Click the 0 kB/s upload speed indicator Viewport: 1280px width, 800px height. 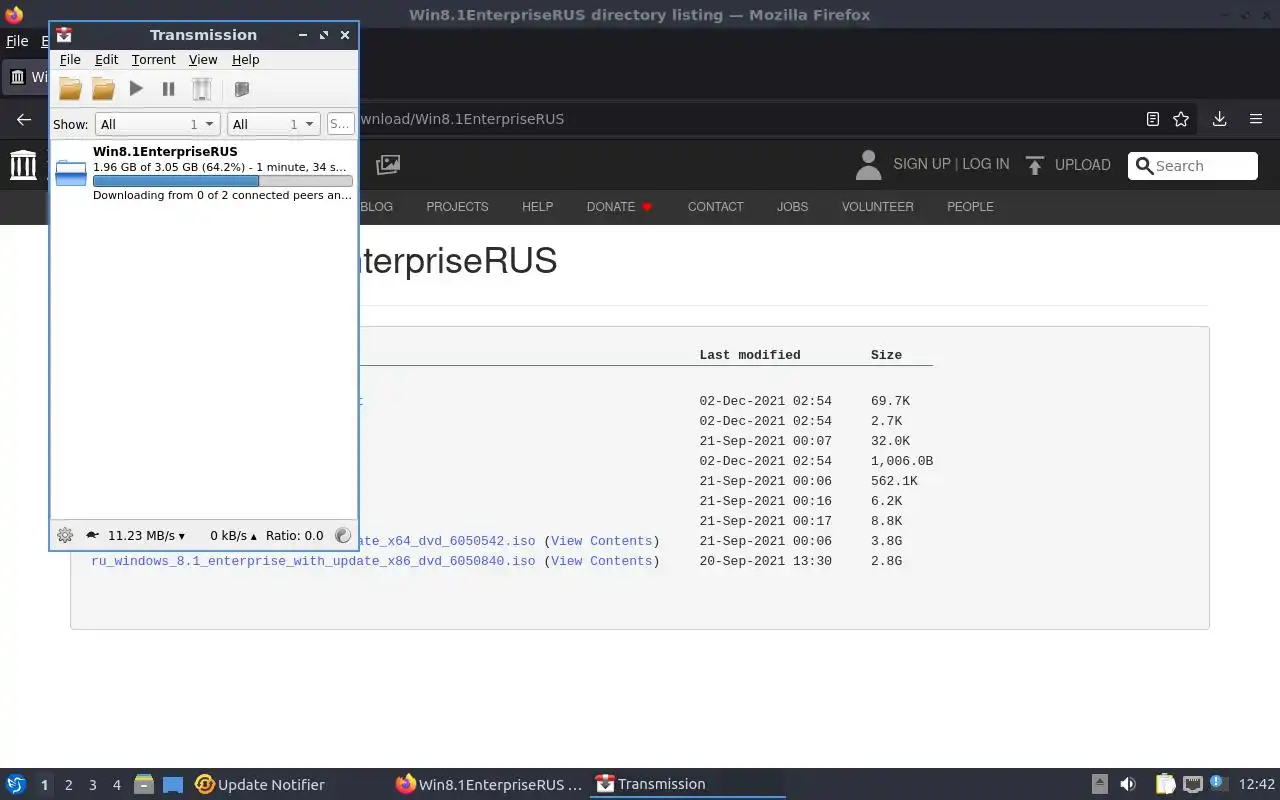point(234,535)
